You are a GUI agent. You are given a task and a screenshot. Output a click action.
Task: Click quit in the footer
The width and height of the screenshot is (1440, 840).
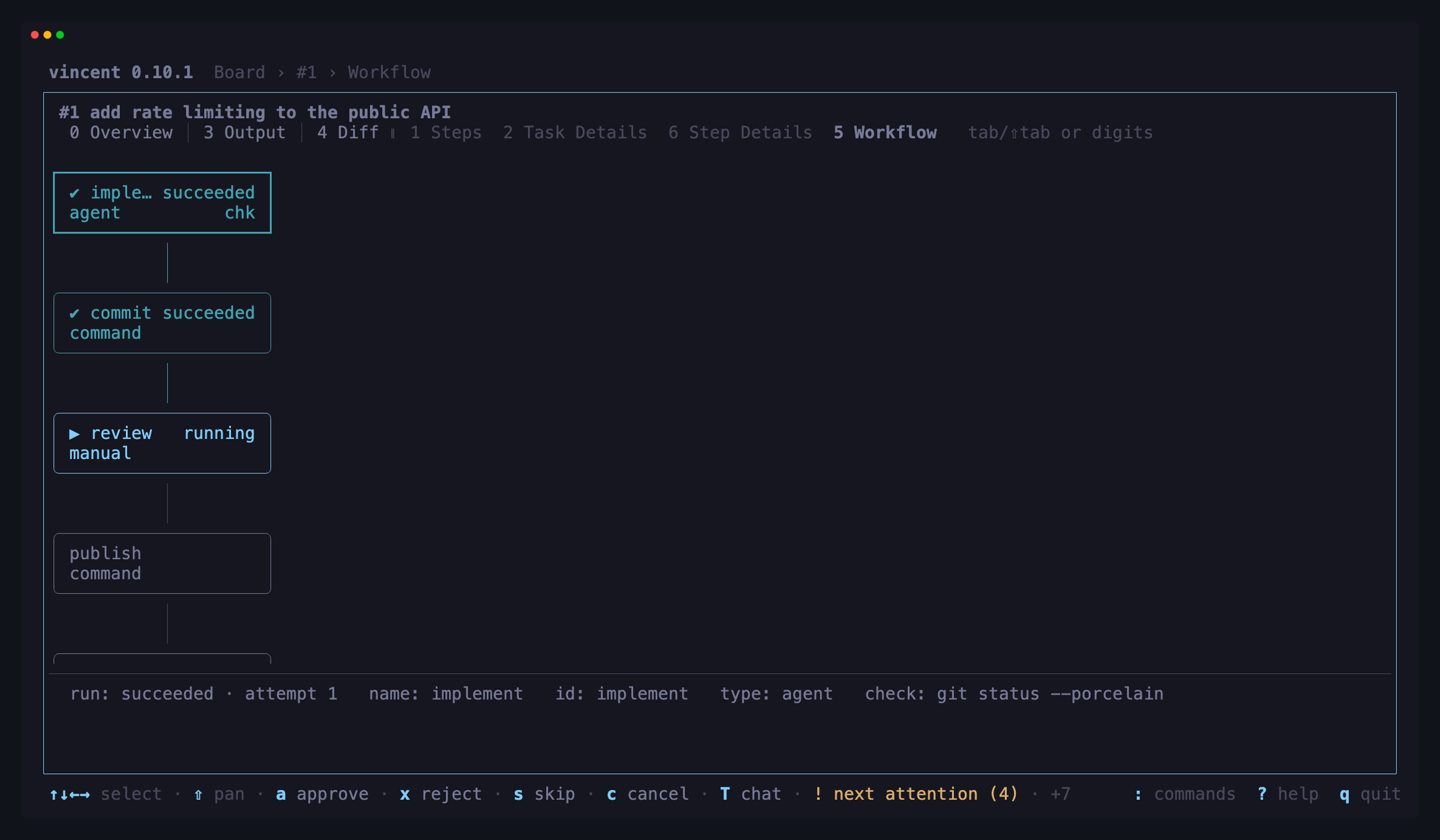[x=1370, y=794]
